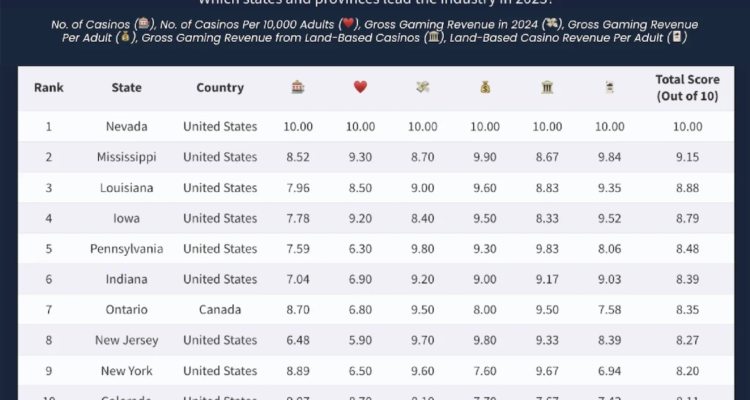Click the Total Score column header
Image resolution: width=750 pixels, height=400 pixels.
pos(687,87)
